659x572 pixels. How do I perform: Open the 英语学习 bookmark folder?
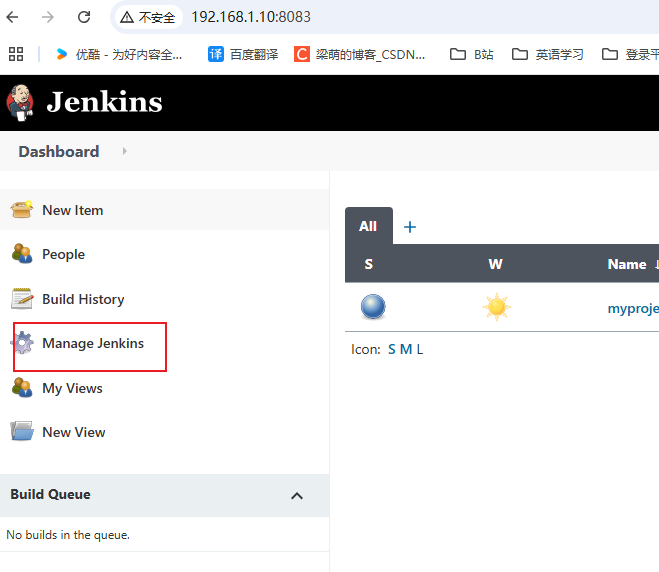tap(547, 54)
